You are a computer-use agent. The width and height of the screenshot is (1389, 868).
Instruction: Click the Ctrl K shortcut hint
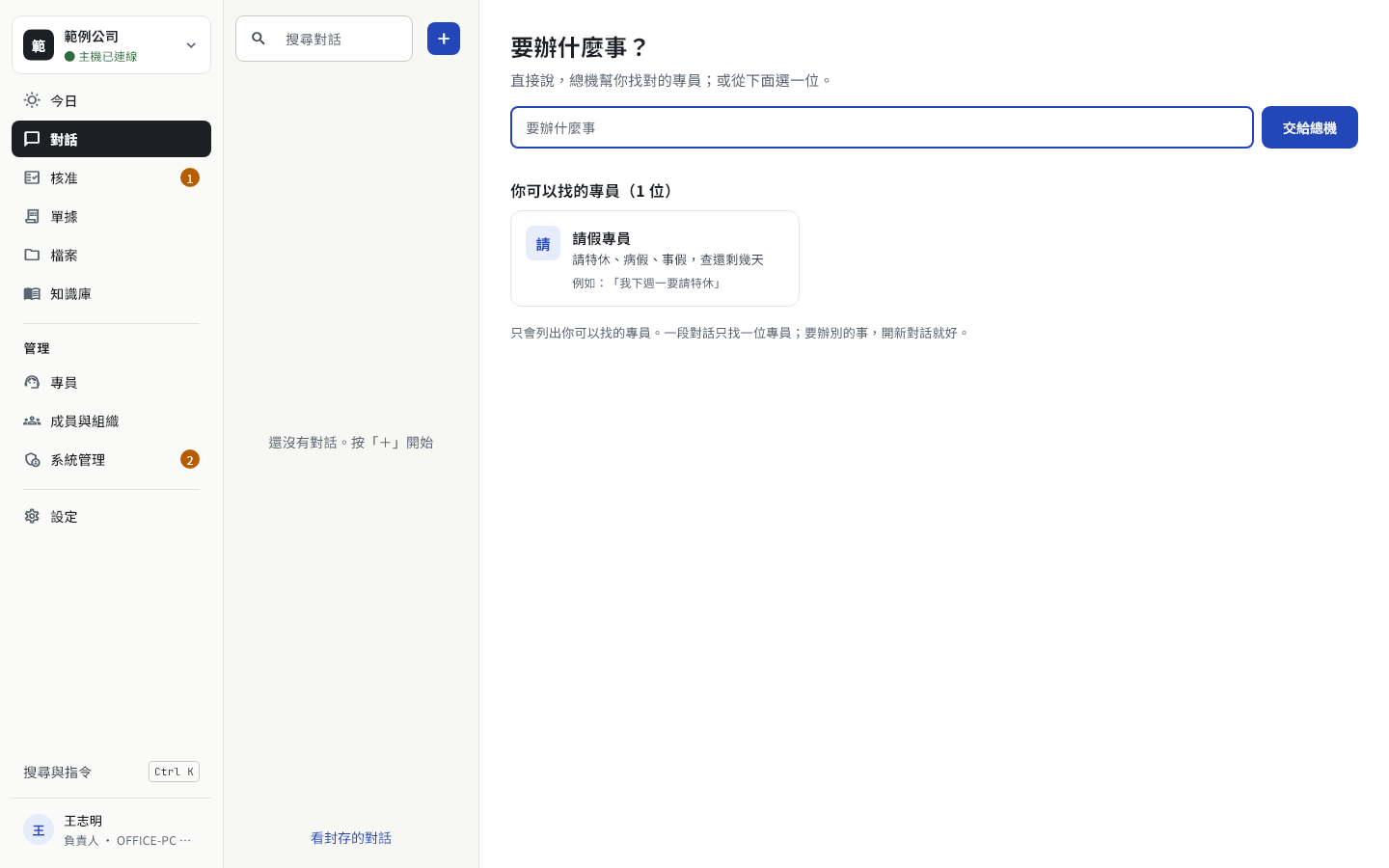click(174, 772)
